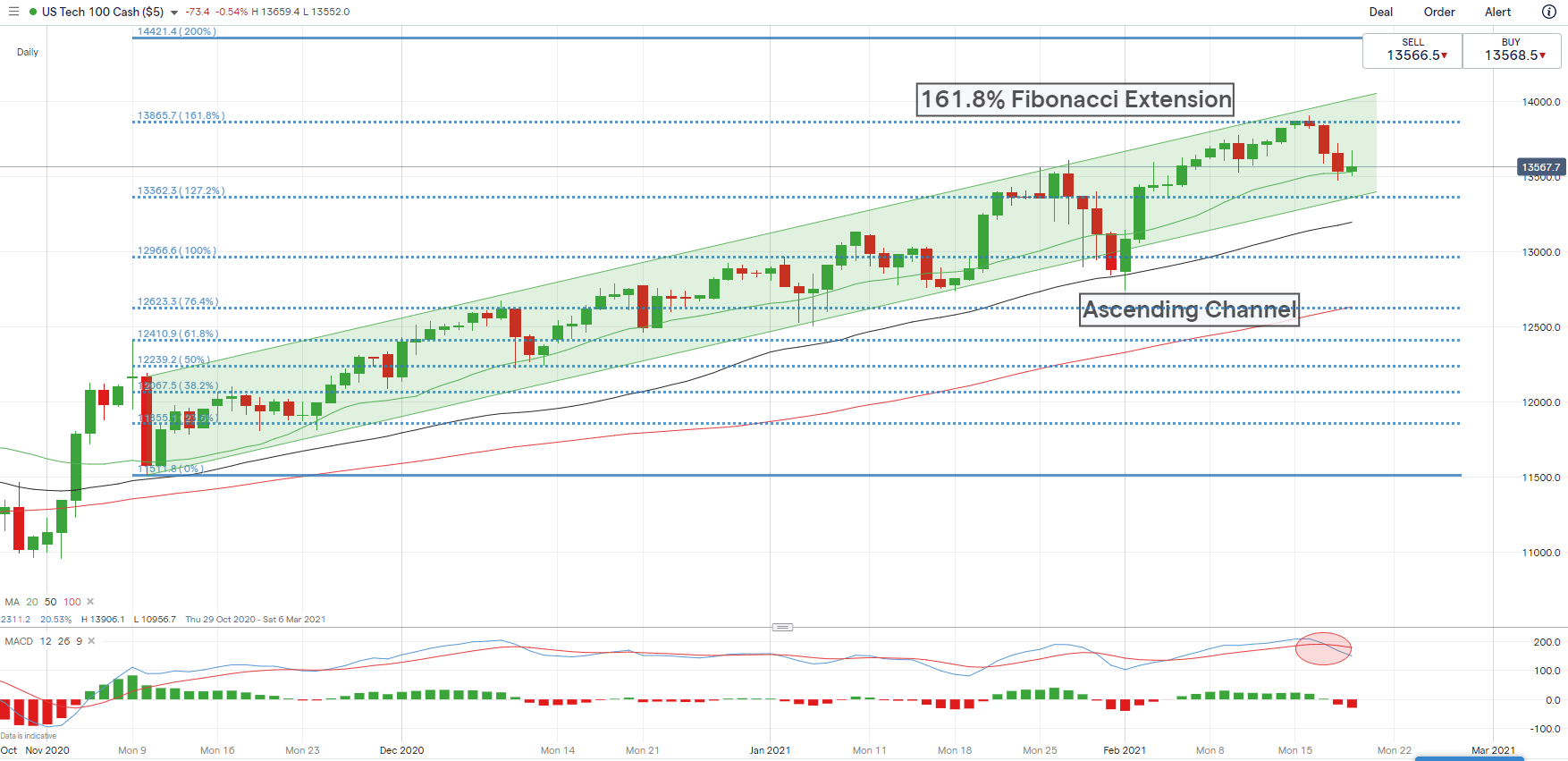Click the current price tag 13567.7
This screenshot has height=761, width=1568.
(x=1541, y=167)
